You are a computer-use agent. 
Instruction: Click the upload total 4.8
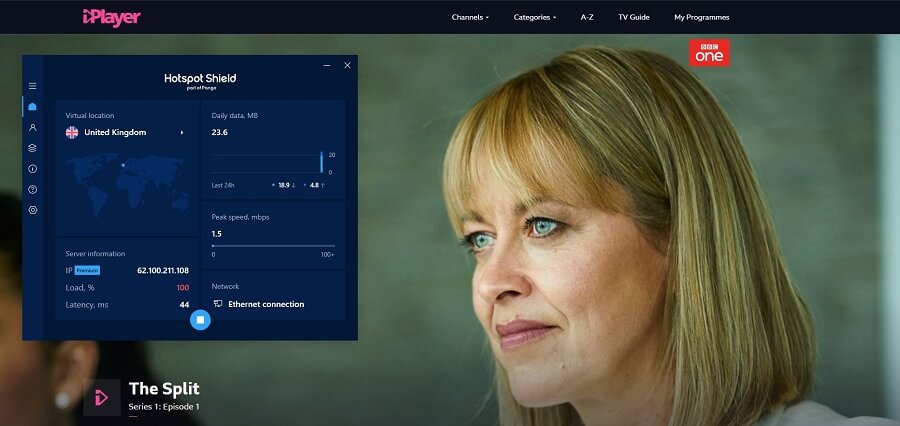(315, 185)
